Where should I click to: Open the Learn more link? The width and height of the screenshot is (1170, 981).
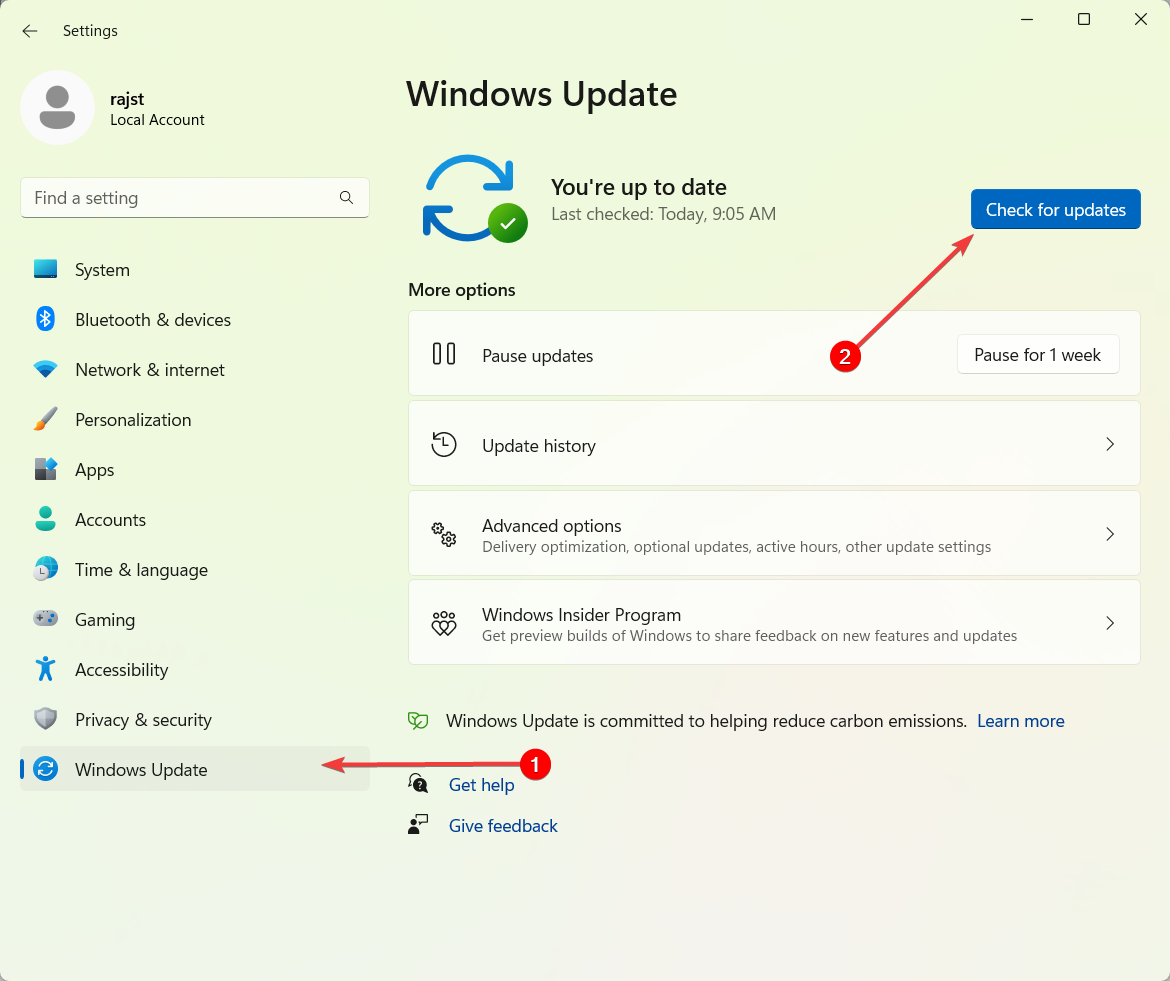tap(1020, 720)
